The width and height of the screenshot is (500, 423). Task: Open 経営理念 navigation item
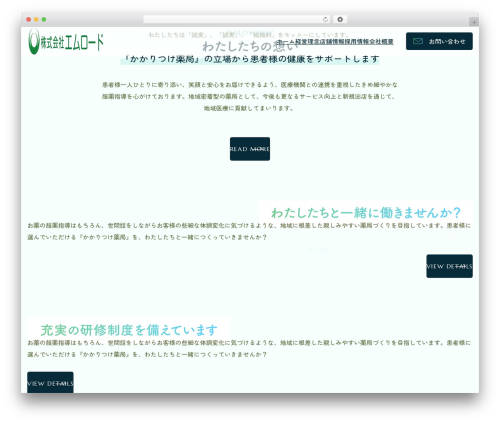click(x=307, y=42)
